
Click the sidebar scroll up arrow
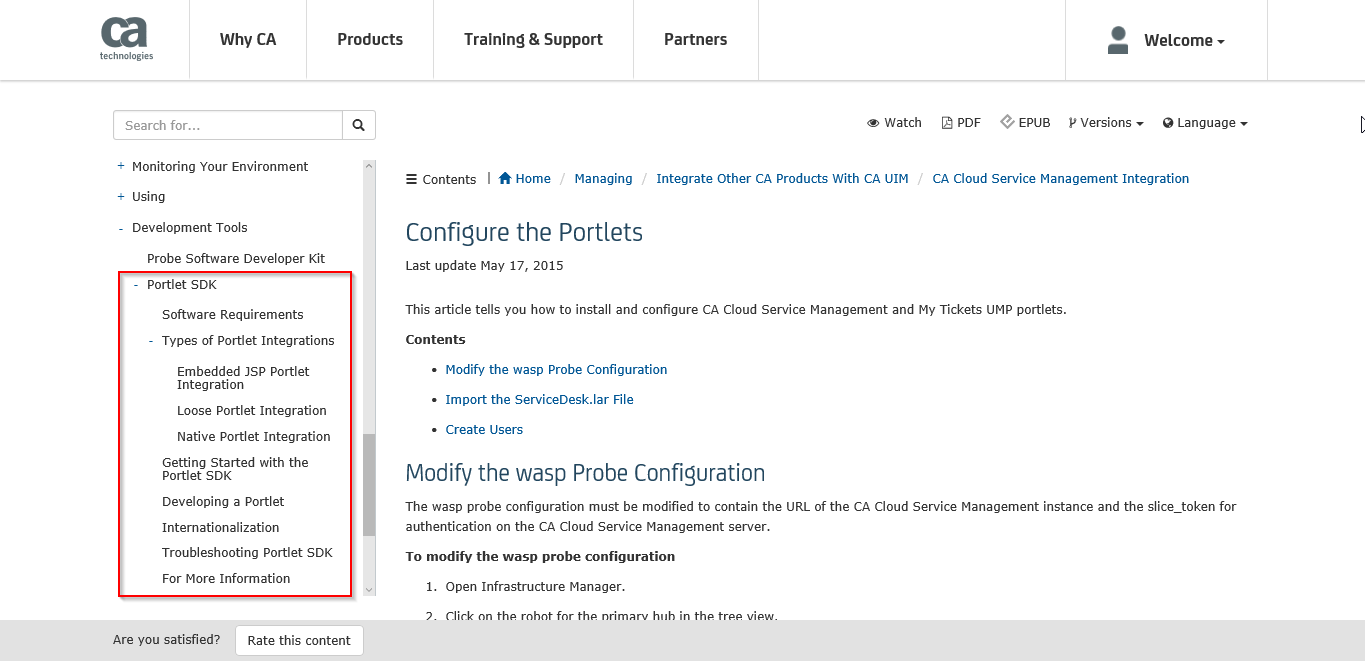coord(369,166)
